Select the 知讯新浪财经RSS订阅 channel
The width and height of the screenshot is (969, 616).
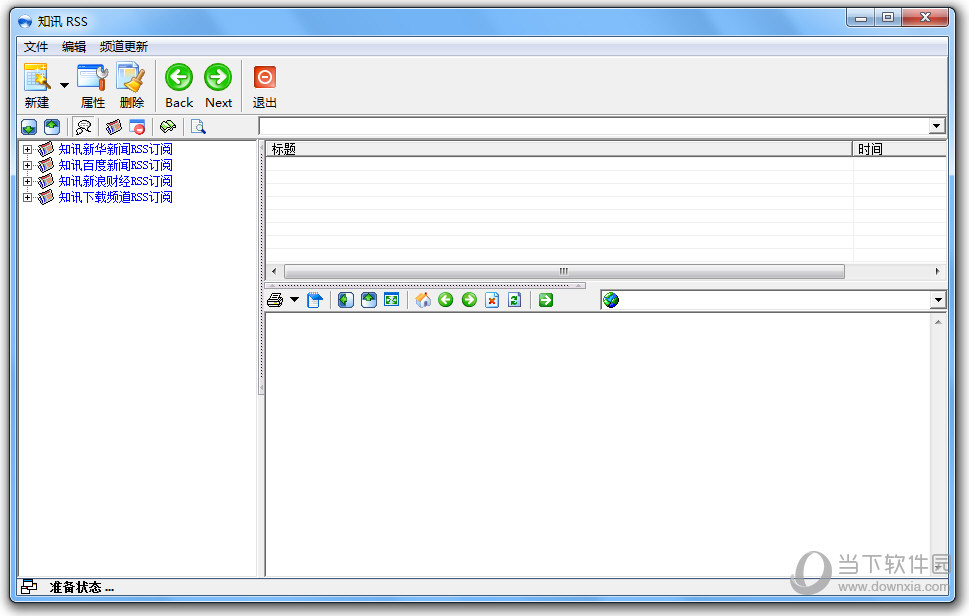coord(116,181)
